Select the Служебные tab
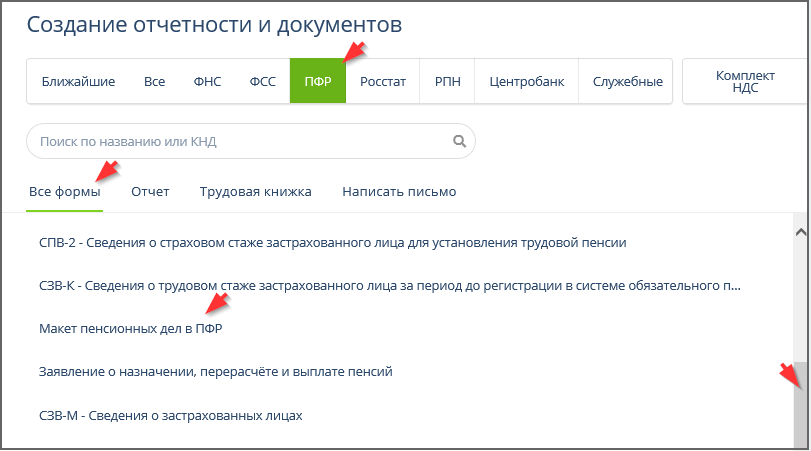The height and width of the screenshot is (451, 811). [x=627, y=81]
